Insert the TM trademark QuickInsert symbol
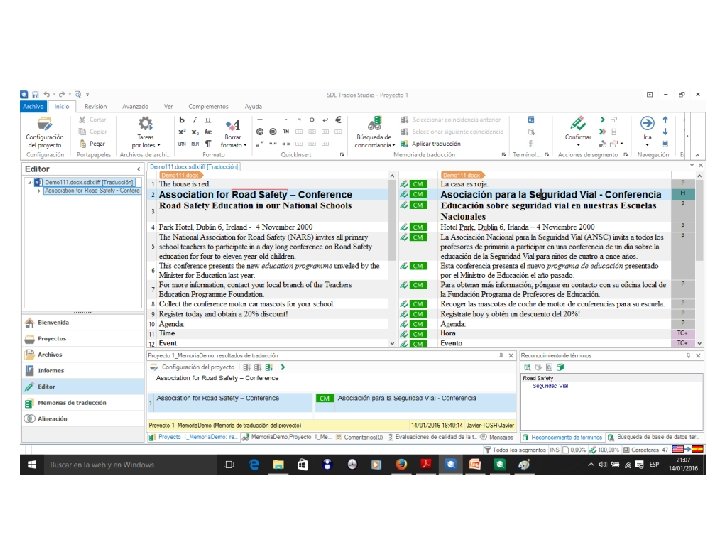720x540 pixels. coord(286,132)
